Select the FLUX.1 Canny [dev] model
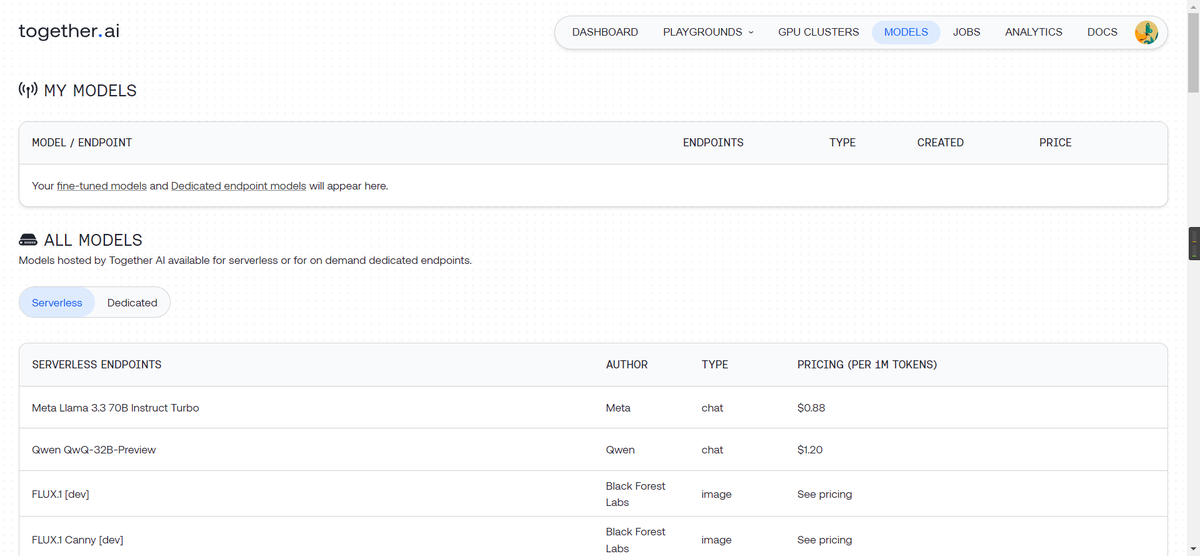Screen dimensions: 1200x556 click(x=77, y=540)
